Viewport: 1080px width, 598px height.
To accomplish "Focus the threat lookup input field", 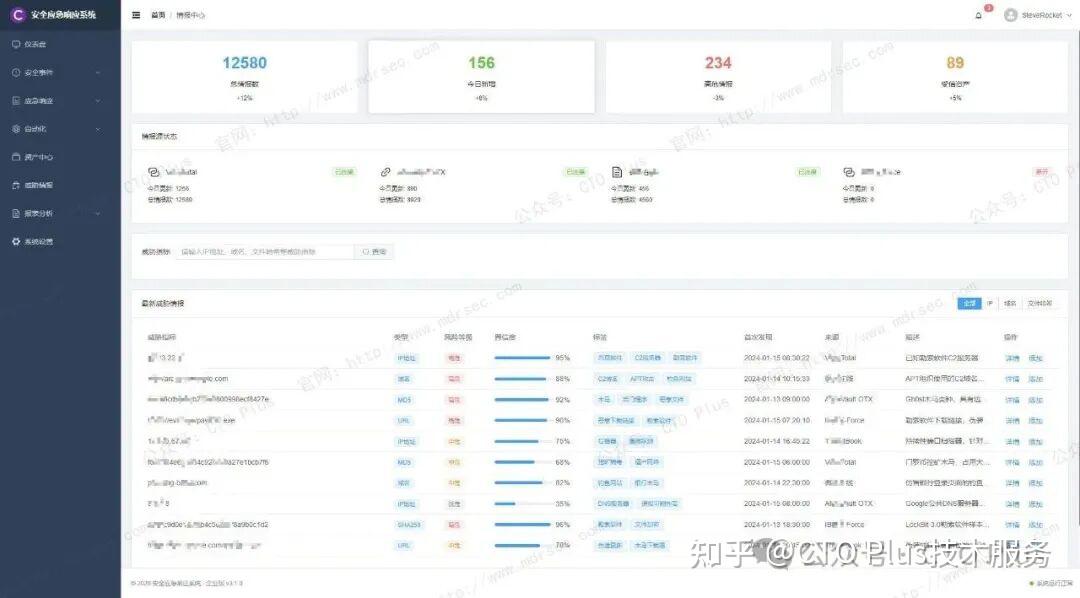I will tap(264, 252).
